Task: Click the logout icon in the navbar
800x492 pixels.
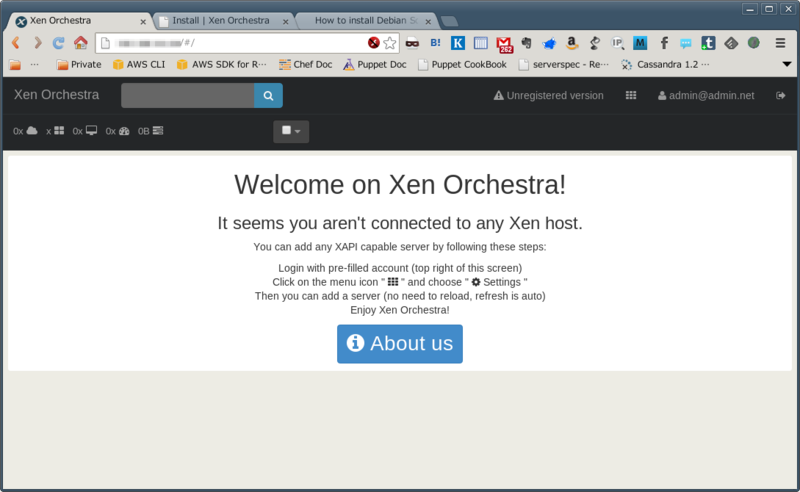Action: 780,95
